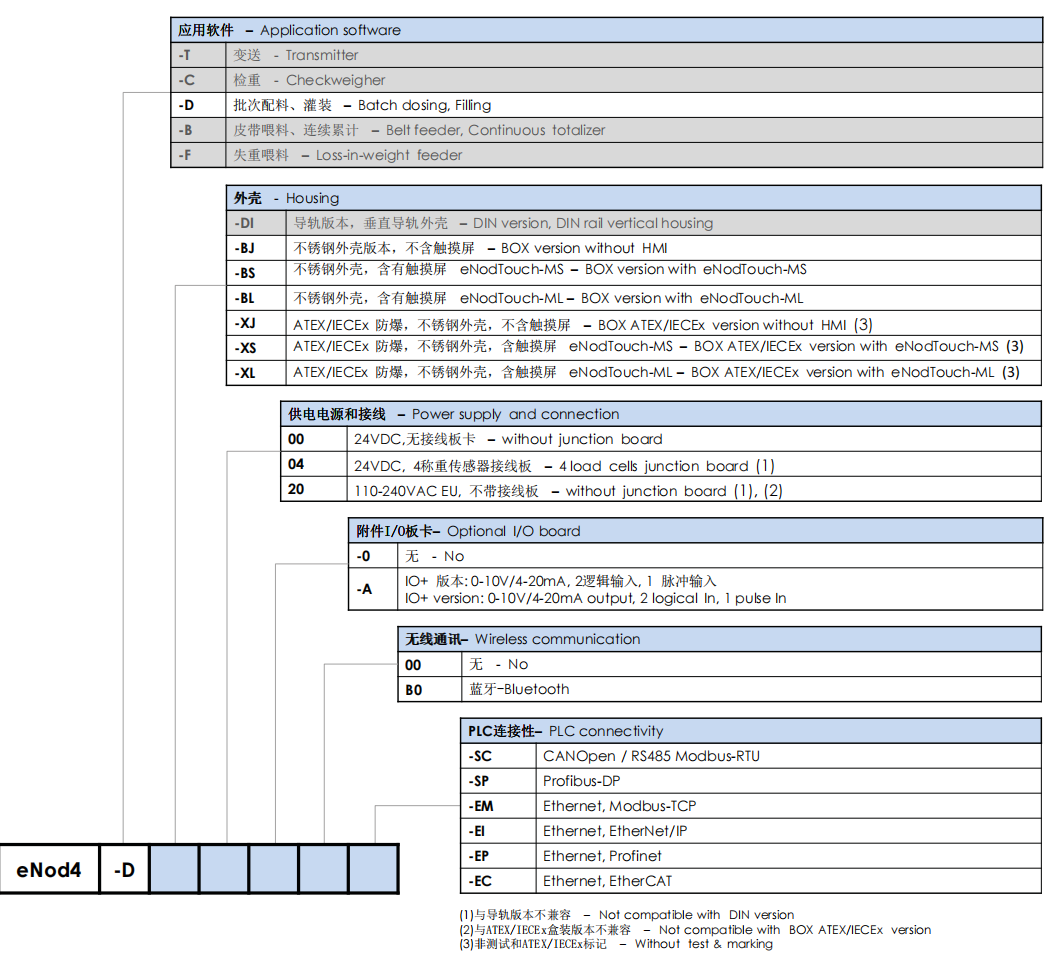
Task: Click the PLC connectivity header
Action: [x=751, y=731]
